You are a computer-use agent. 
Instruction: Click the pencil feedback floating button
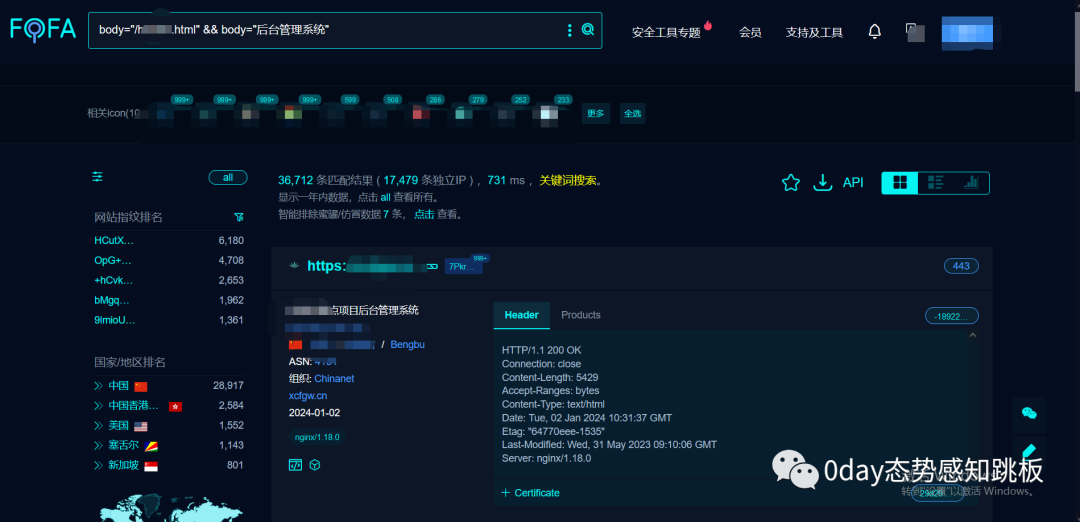1029,449
